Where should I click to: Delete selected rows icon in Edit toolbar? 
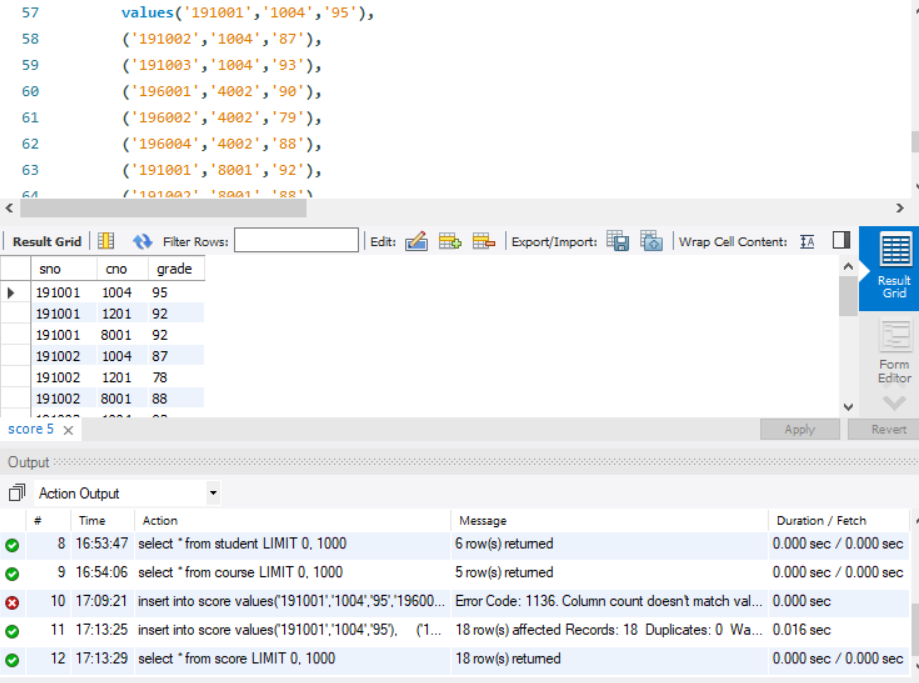point(484,241)
